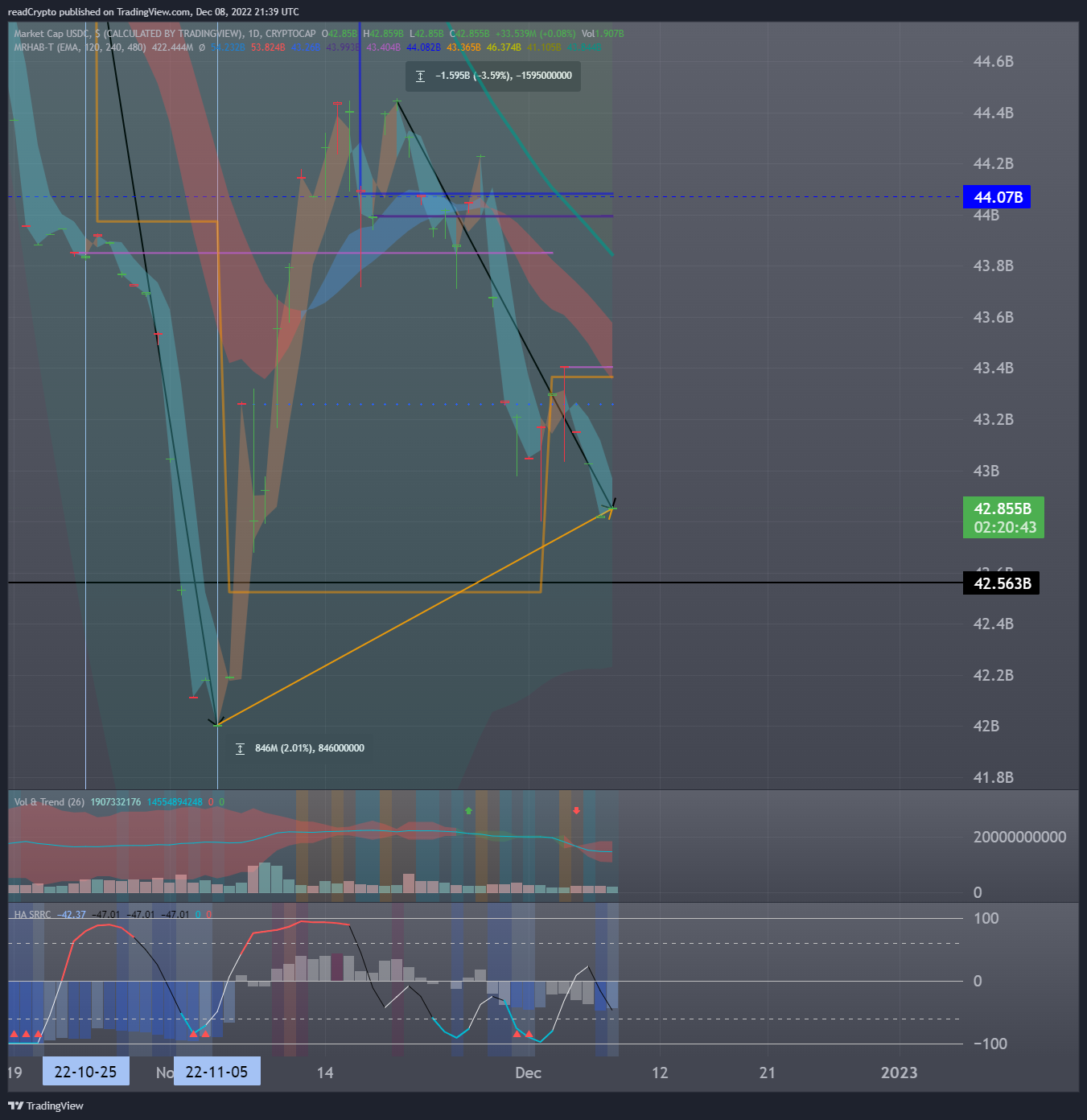This screenshot has height=1120, width=1087.
Task: Click the measure icon beside −1.595B label
Action: point(420,76)
